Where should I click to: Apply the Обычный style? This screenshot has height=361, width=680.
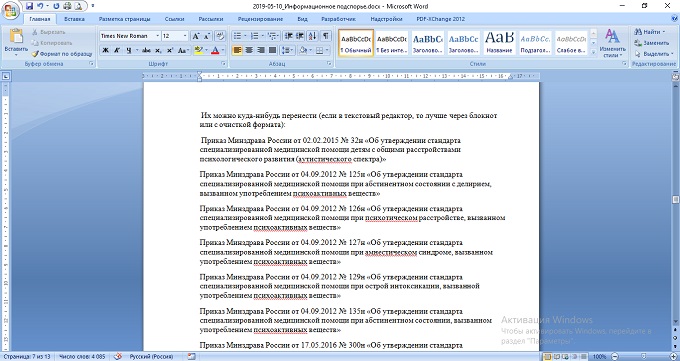[x=356, y=43]
